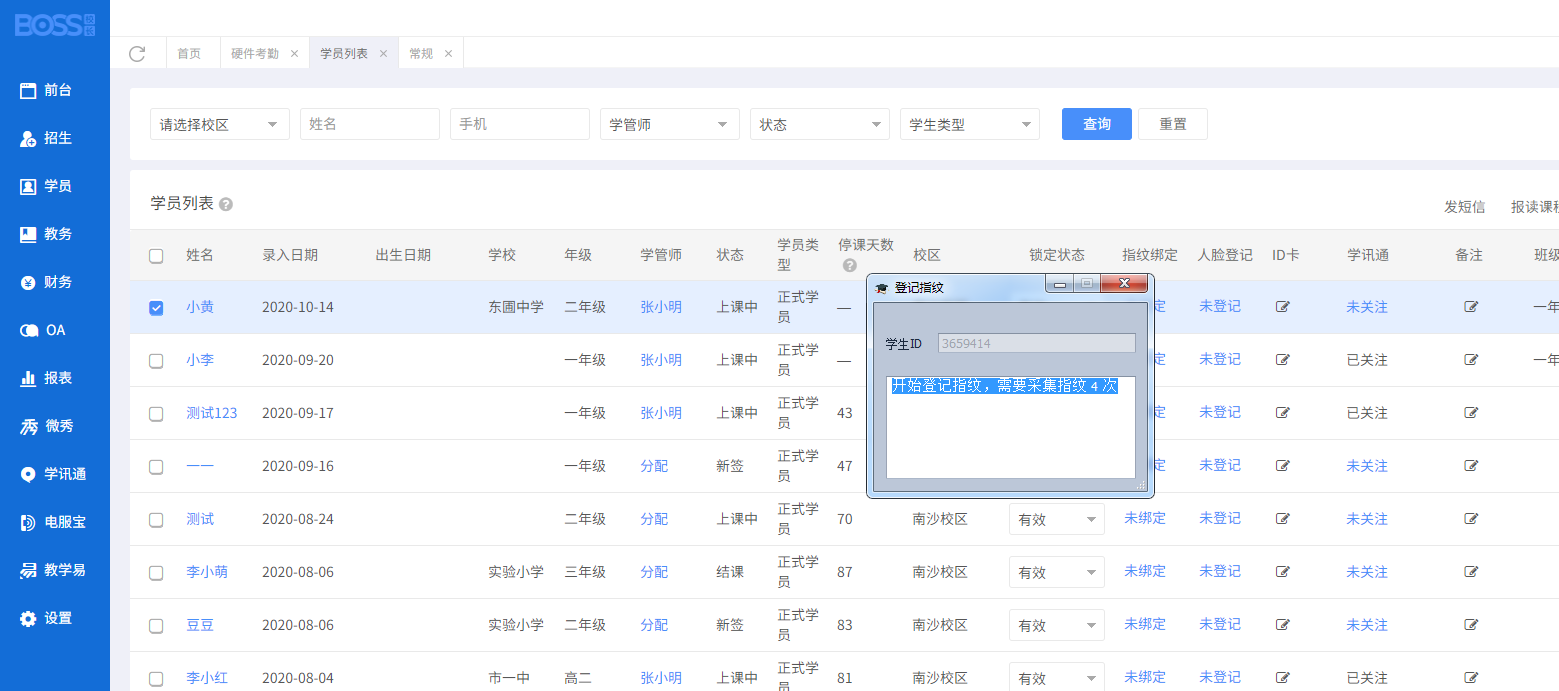Click the help icon under 停课天数
The height and width of the screenshot is (691, 1559).
click(x=850, y=265)
